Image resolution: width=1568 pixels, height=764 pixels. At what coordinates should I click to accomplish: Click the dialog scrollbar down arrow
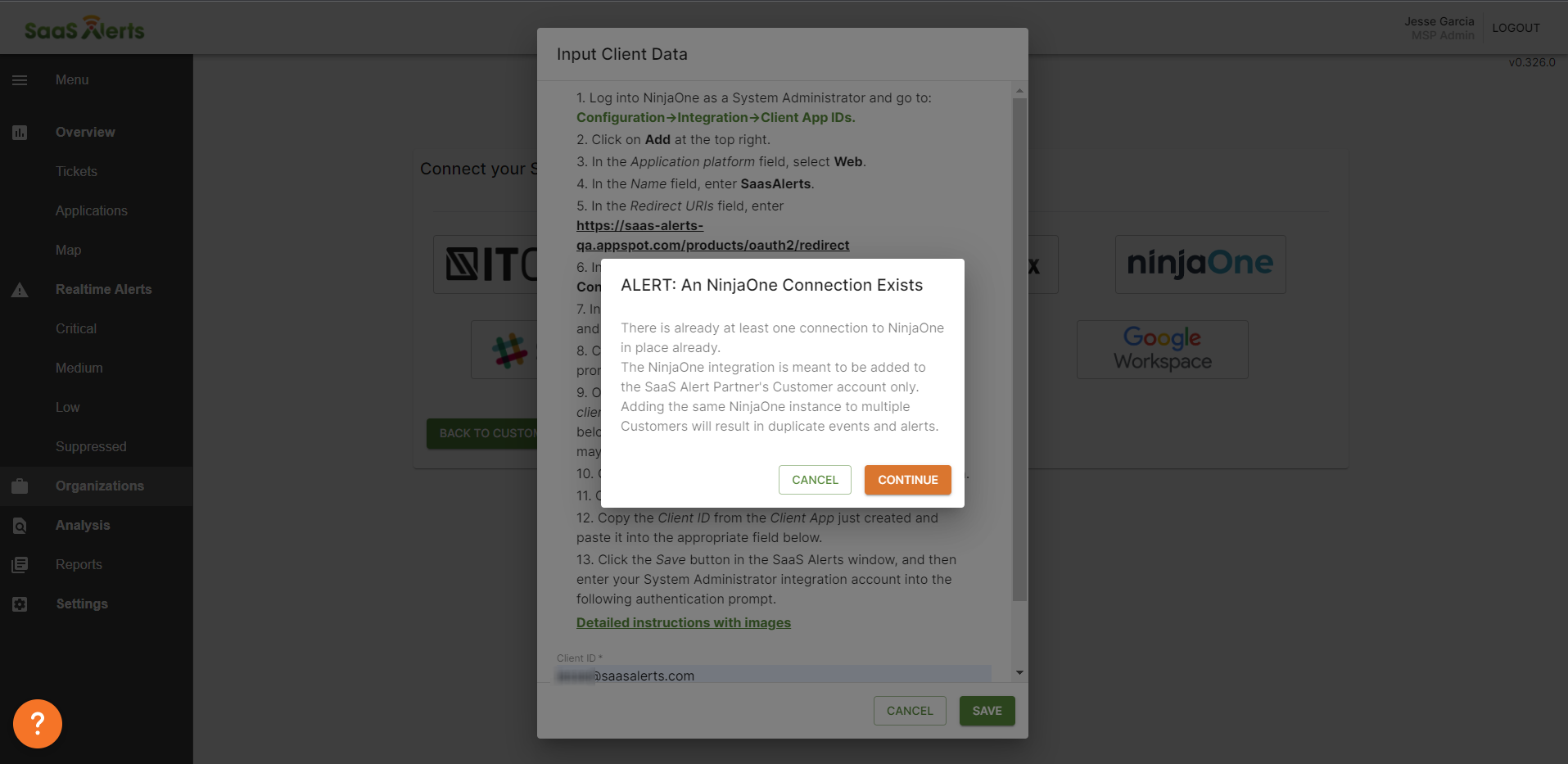(1019, 672)
